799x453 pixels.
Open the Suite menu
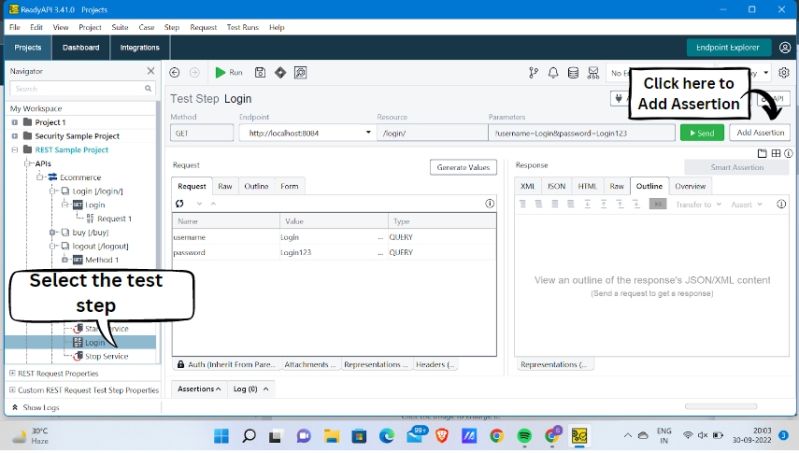[x=120, y=27]
